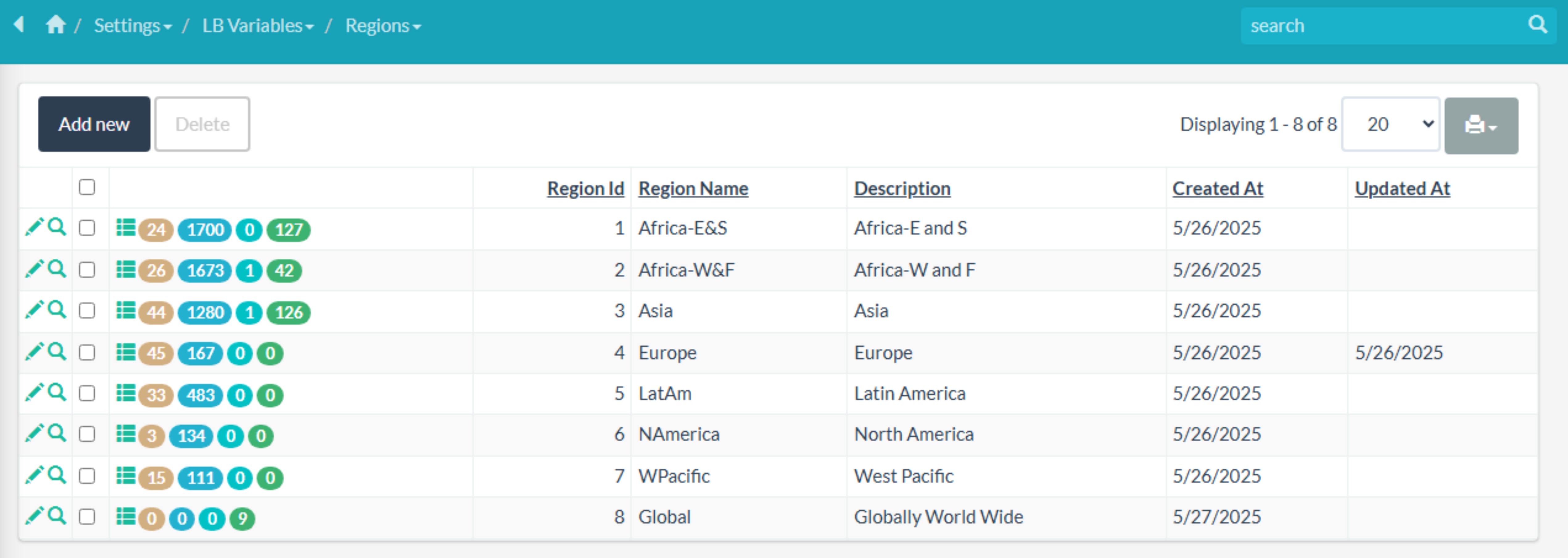The width and height of the screenshot is (1568, 558).
Task: View the WPacific region magnifier icon
Action: (57, 475)
